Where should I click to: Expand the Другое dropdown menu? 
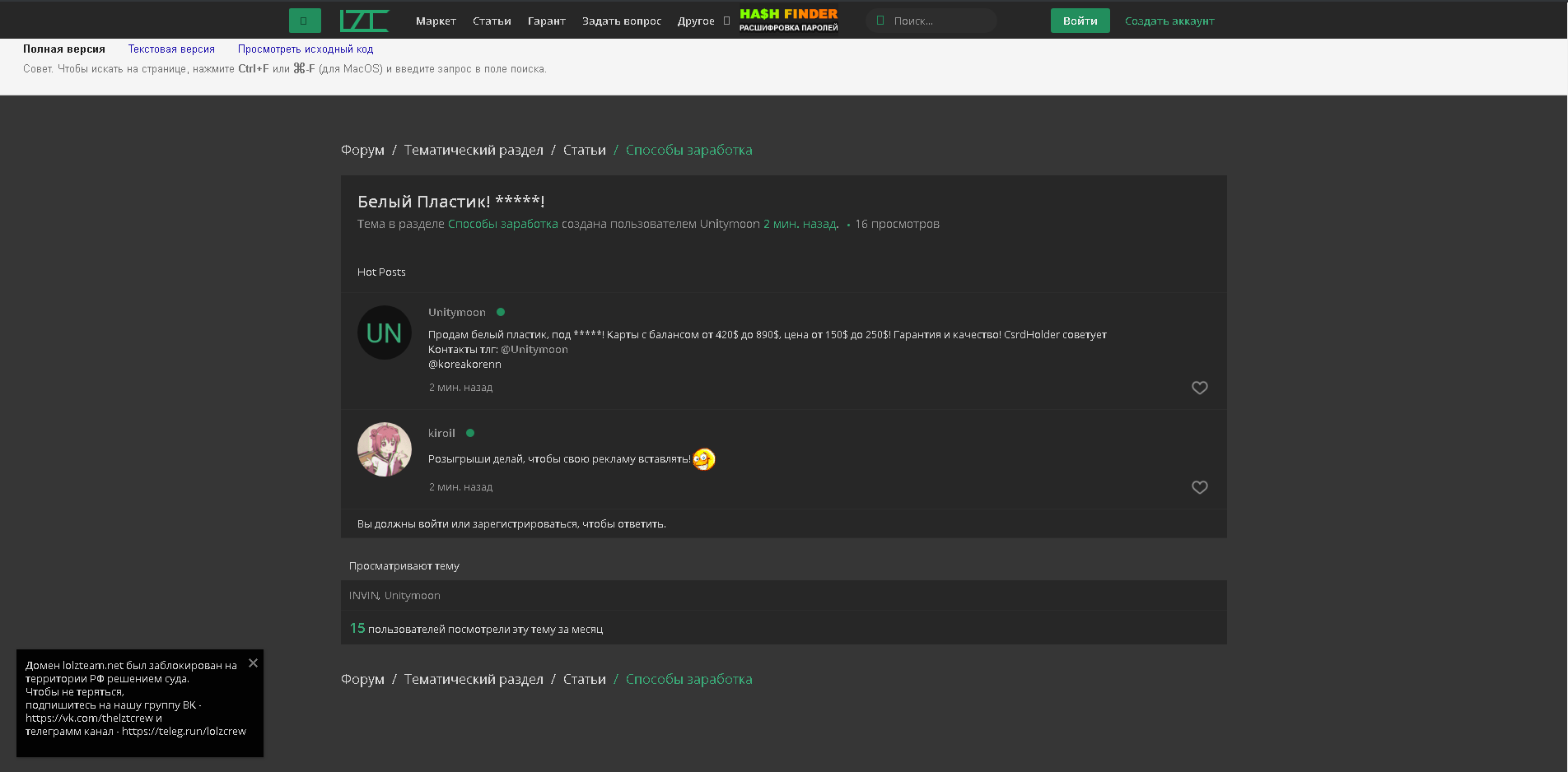coord(702,21)
